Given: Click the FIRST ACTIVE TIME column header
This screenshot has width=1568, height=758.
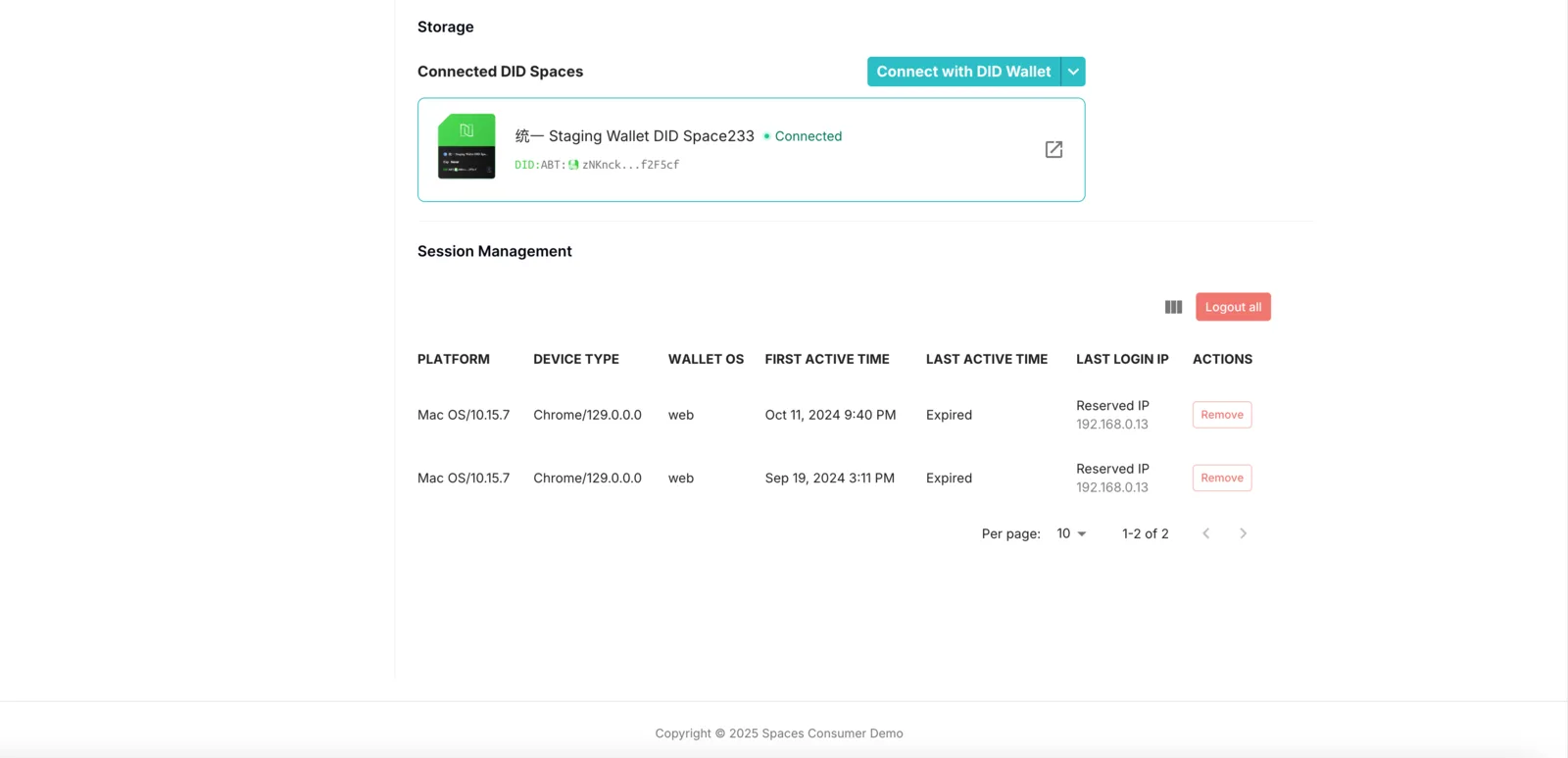Looking at the screenshot, I should coord(827,359).
